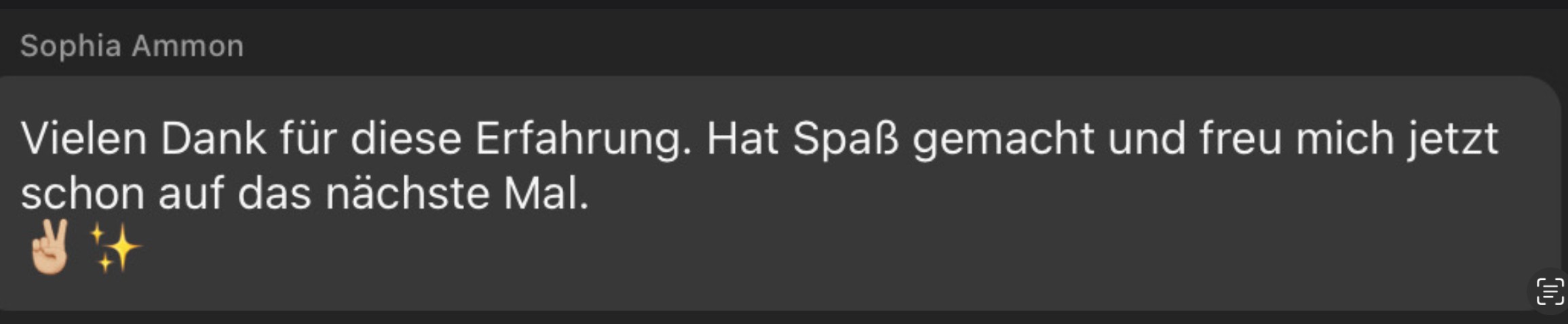Screen dimensions: 1568x324
Task: Click the victory hand emoji
Action: point(50,247)
